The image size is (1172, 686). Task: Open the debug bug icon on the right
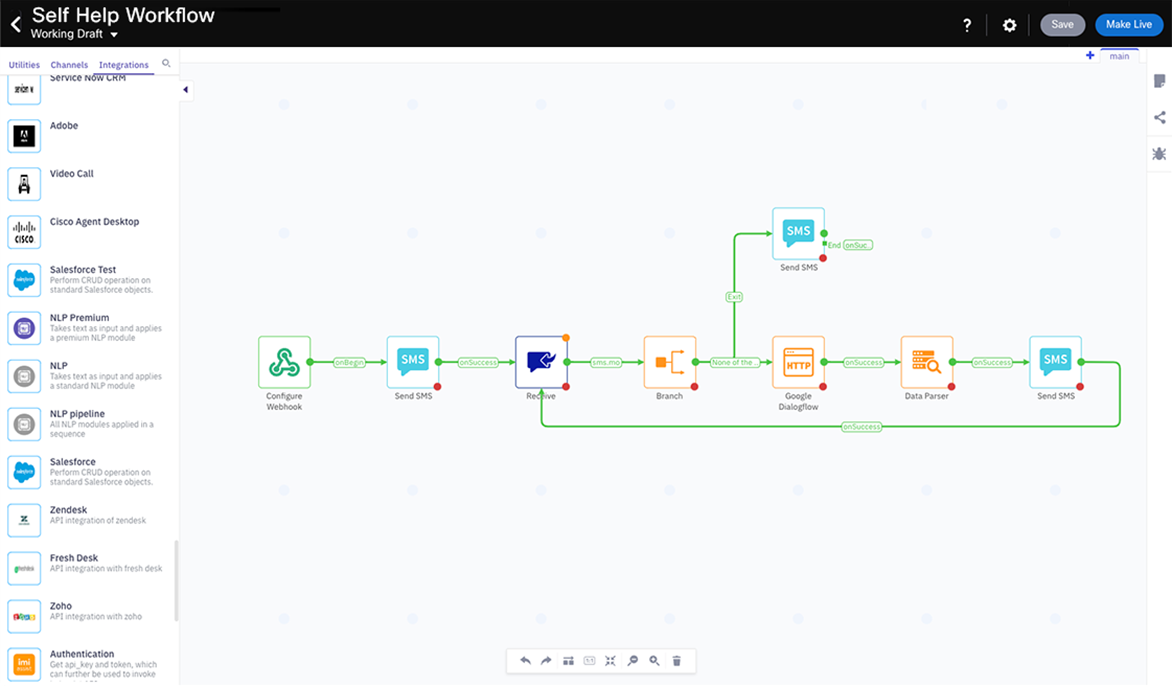pyautogui.click(x=1159, y=154)
